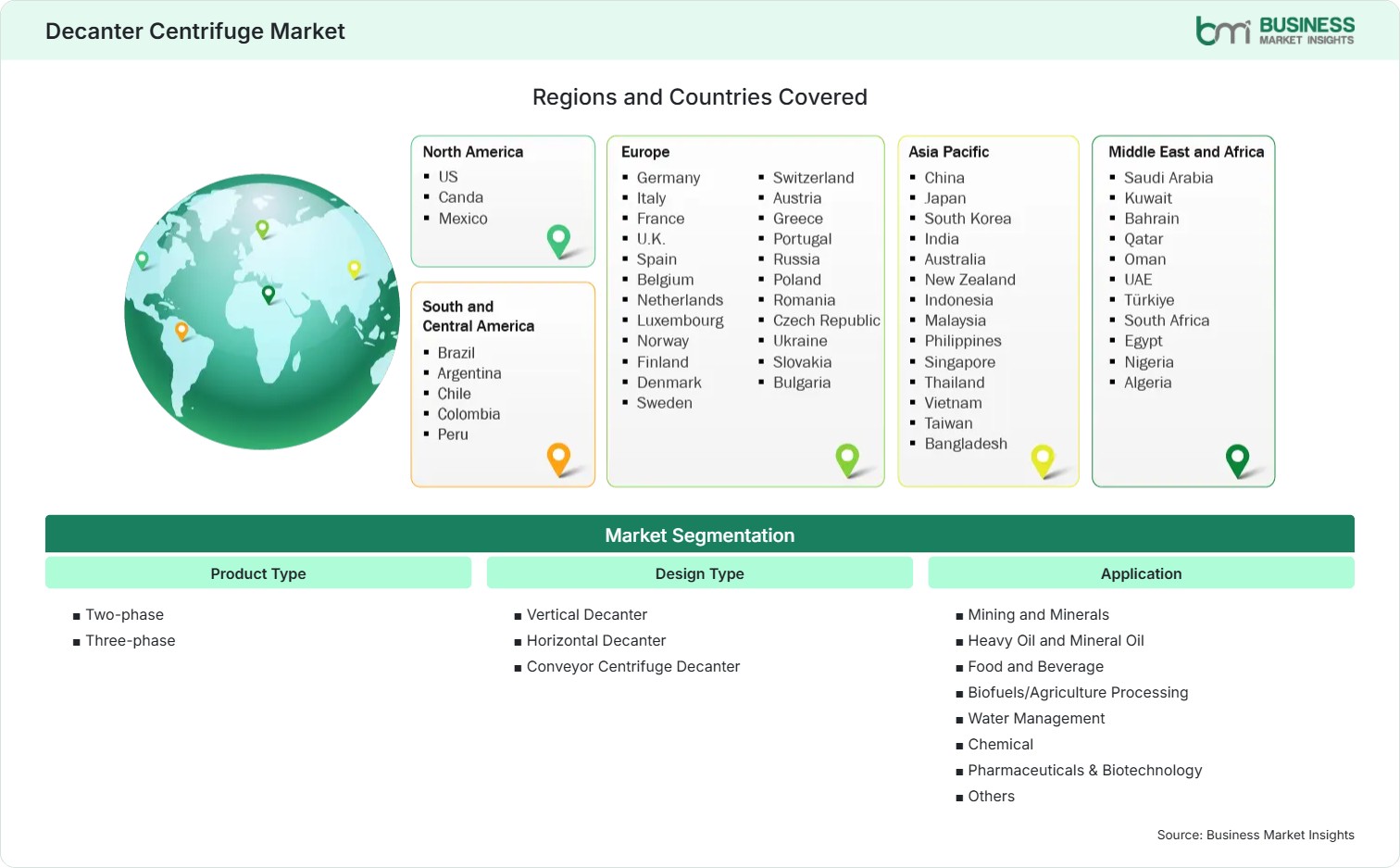This screenshot has height=868, width=1400.
Task: Click 'Türkiye' in the Middle East list
Action: [x=1149, y=300]
